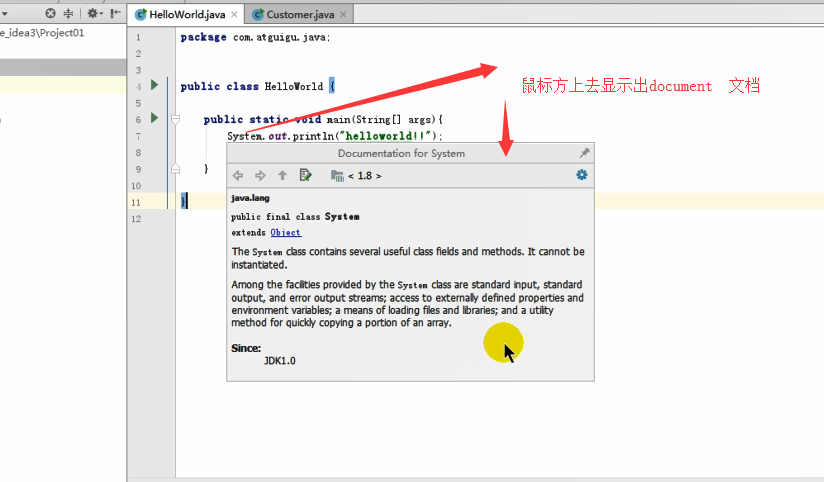The width and height of the screenshot is (824, 482).
Task: Open documentation popup settings gear
Action: coord(582,175)
